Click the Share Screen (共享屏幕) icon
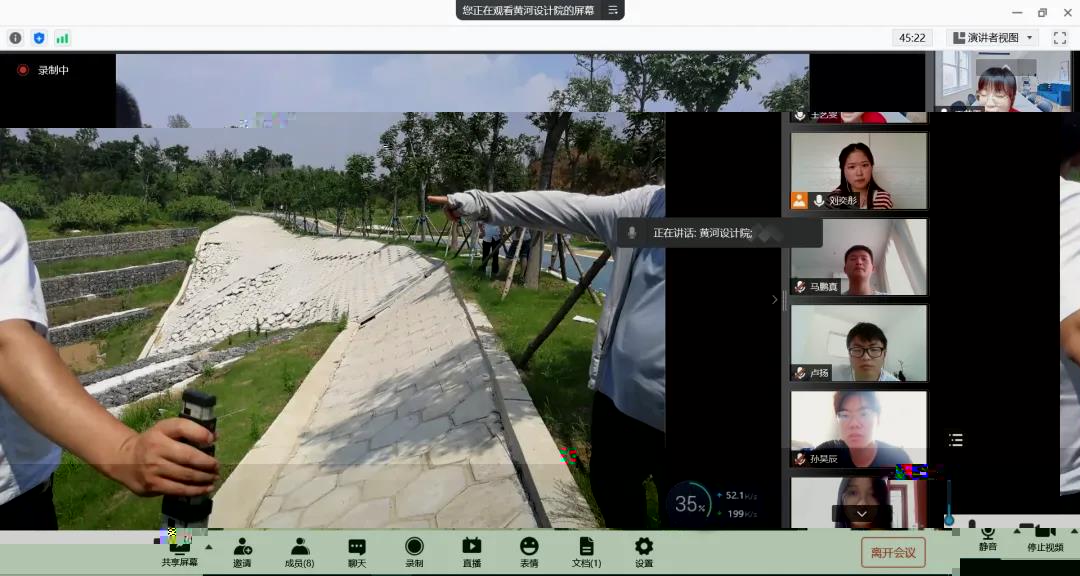 pos(180,547)
